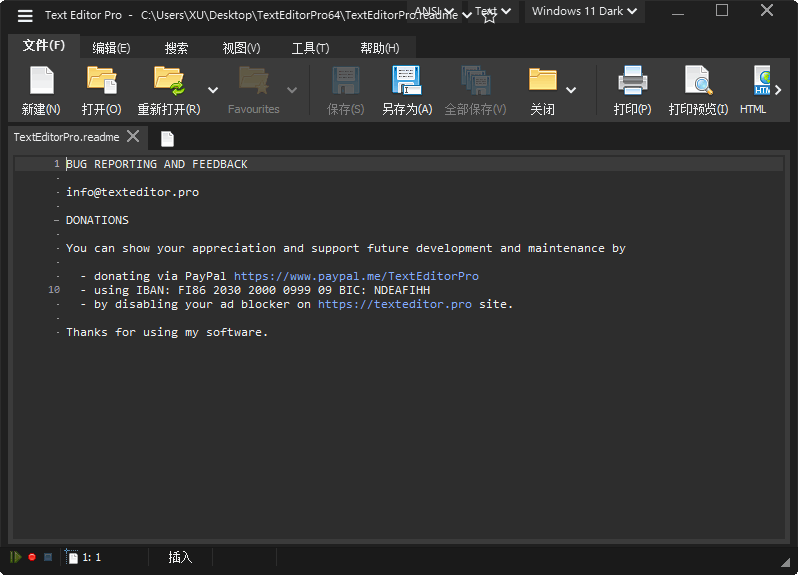The height and width of the screenshot is (575, 798).
Task: Select the TextEditorPro.readme document tab
Action: pos(67,137)
